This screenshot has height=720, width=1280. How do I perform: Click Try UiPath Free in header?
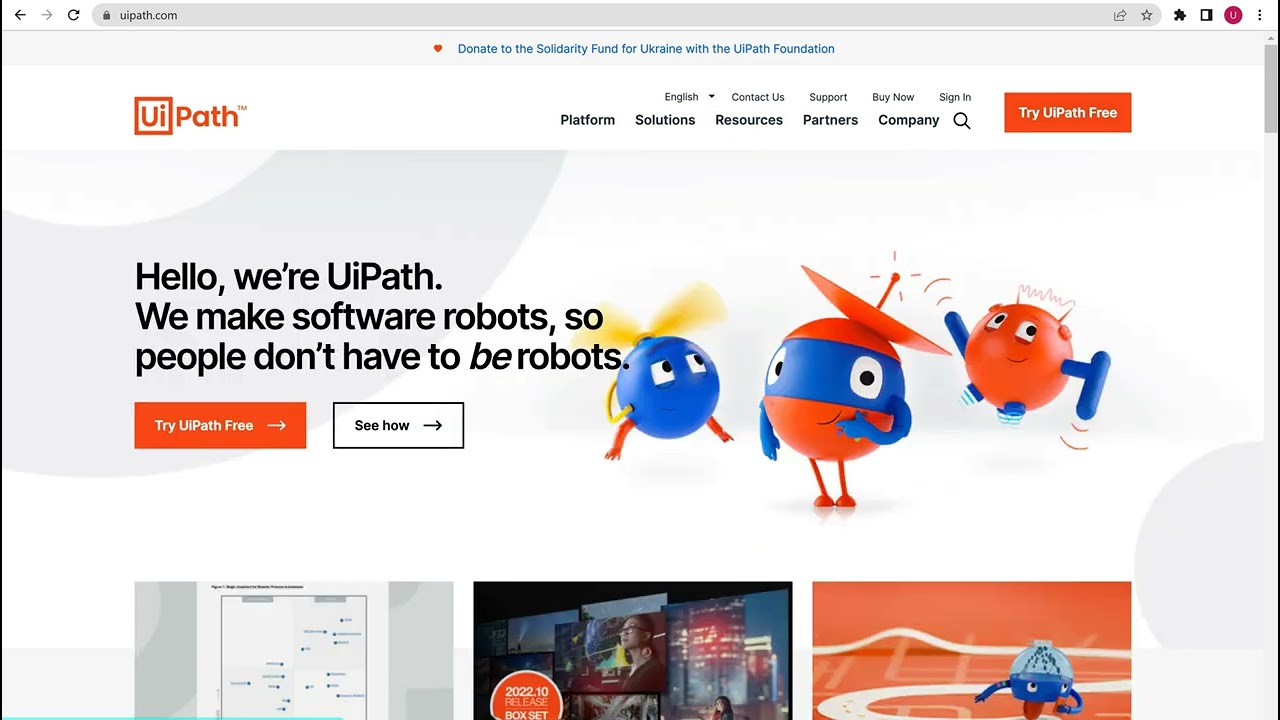click(1068, 113)
